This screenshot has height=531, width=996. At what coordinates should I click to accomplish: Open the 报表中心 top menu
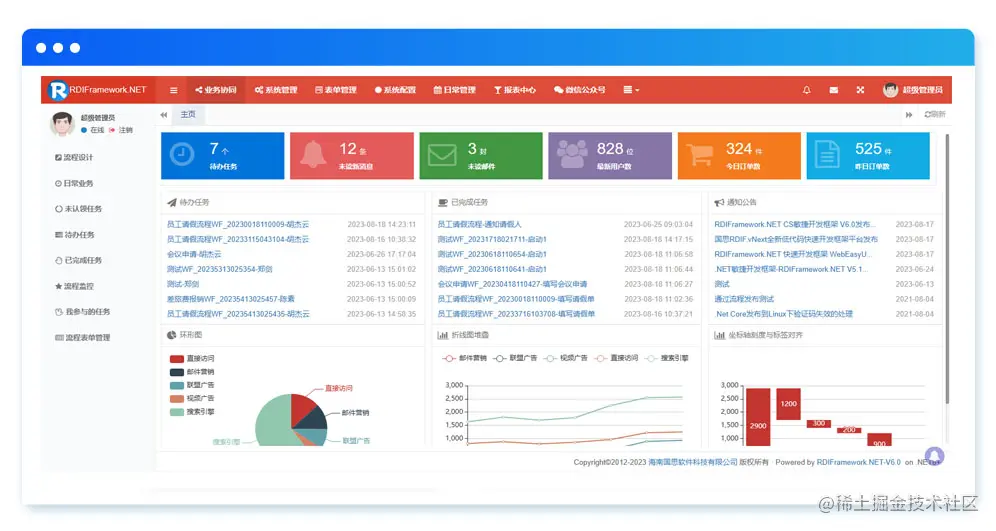pyautogui.click(x=515, y=90)
